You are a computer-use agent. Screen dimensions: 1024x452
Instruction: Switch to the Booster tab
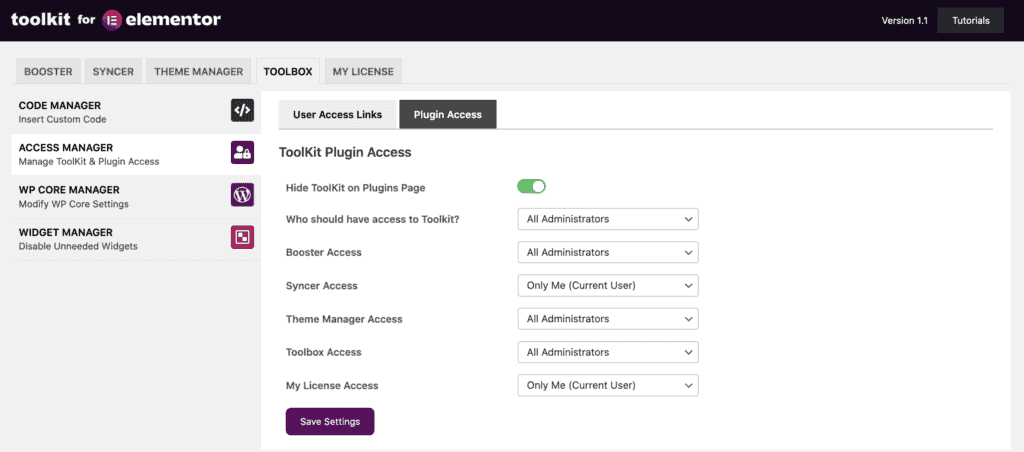click(x=48, y=72)
